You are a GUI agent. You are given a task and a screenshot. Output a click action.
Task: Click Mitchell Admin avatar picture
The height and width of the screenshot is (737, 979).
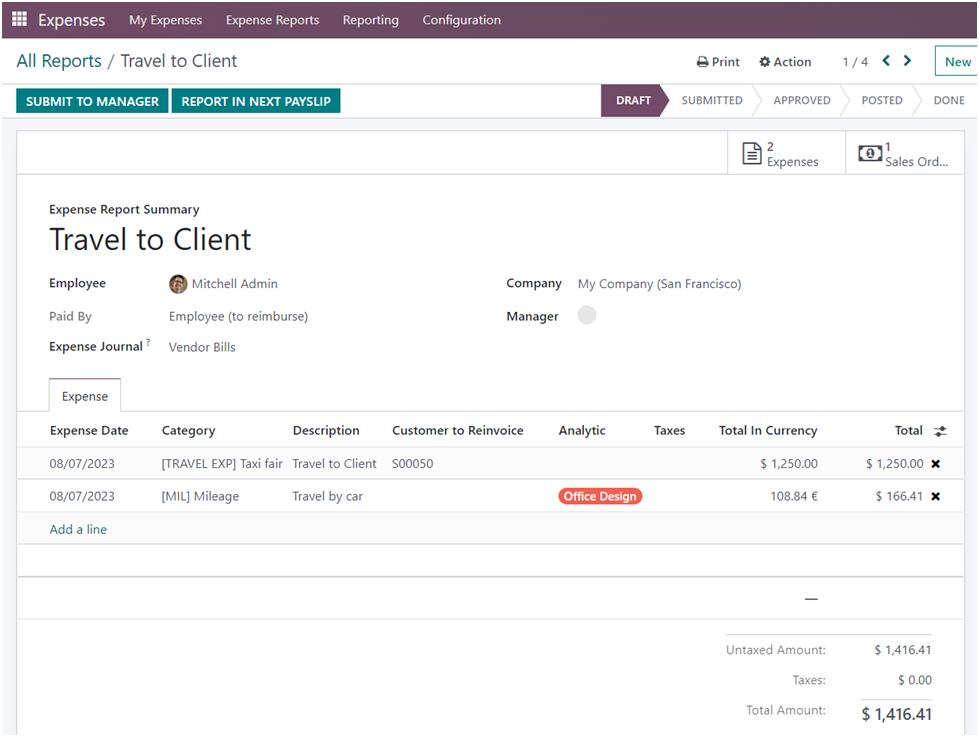[x=178, y=284]
